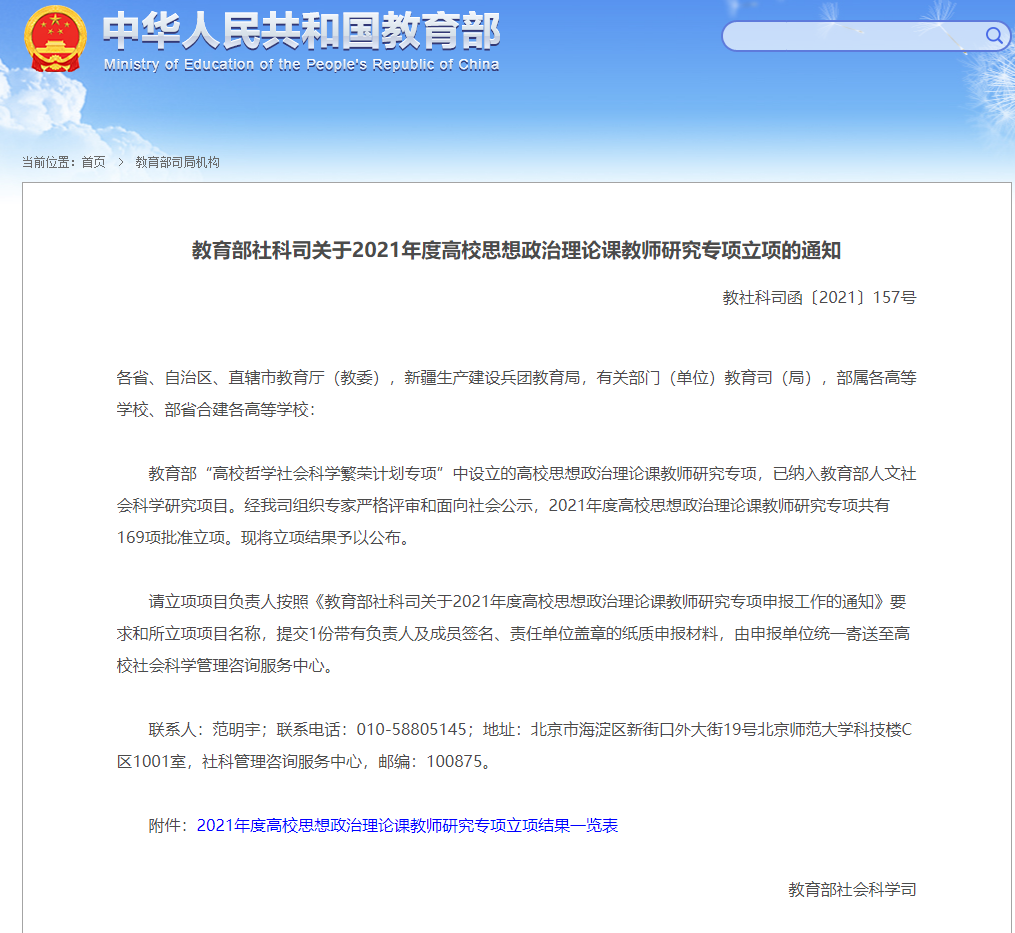Click the paragraph starting with 请立项项目负责人

(516, 601)
